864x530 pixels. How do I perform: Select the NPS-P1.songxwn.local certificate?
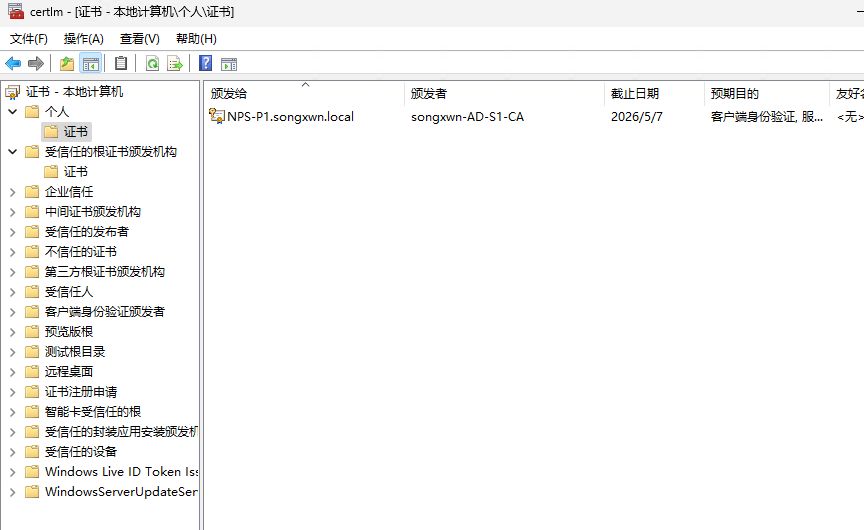(289, 117)
